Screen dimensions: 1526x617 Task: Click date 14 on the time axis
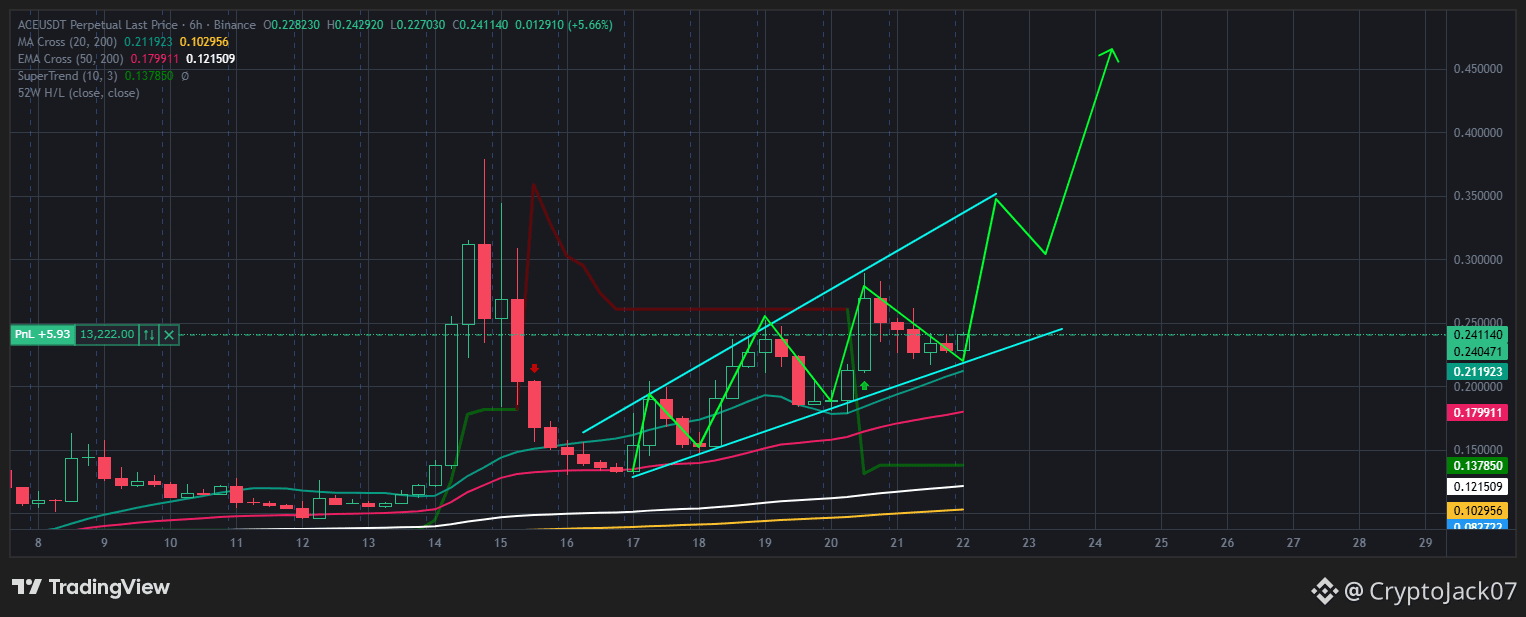click(435, 543)
